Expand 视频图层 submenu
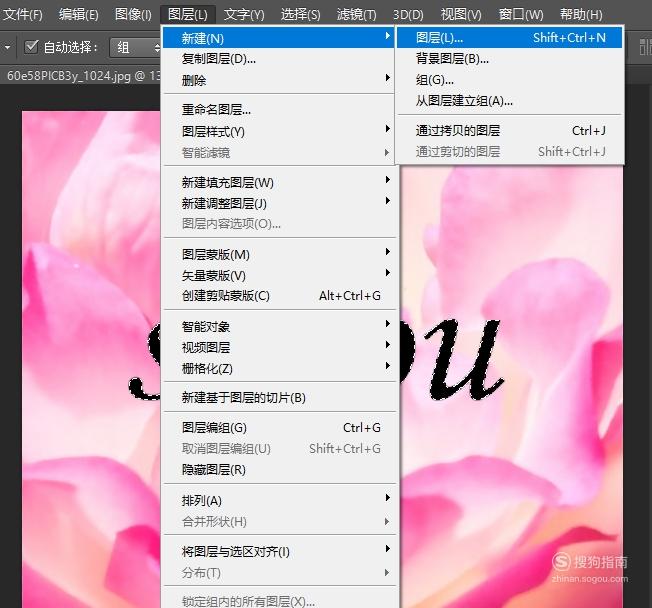Screen dimensions: 652x608 (278, 347)
